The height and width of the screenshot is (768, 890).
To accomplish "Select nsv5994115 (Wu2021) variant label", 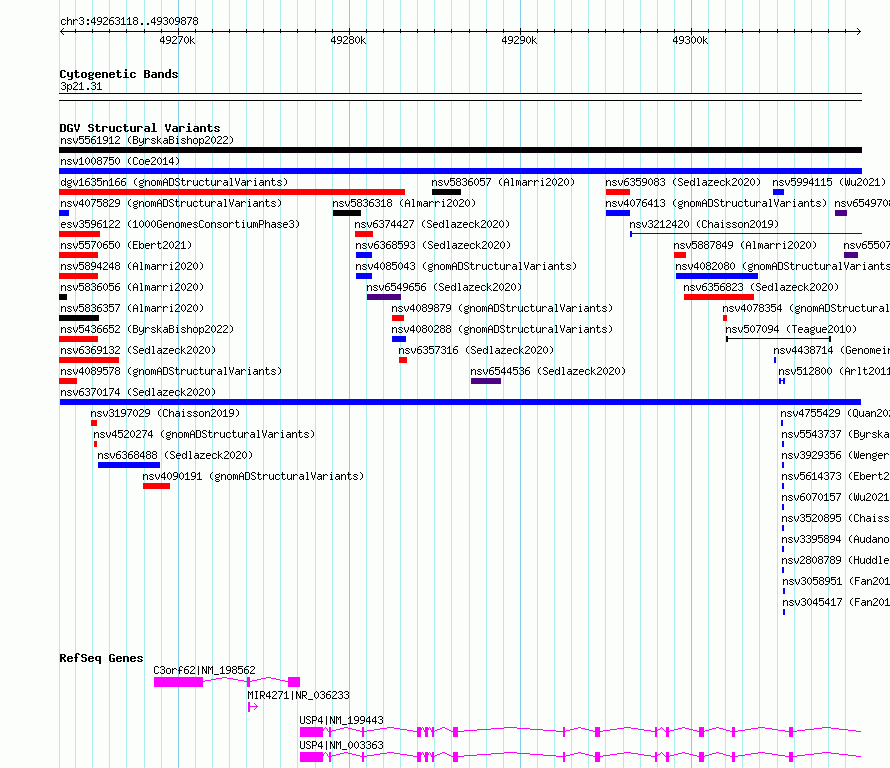I will (x=829, y=182).
